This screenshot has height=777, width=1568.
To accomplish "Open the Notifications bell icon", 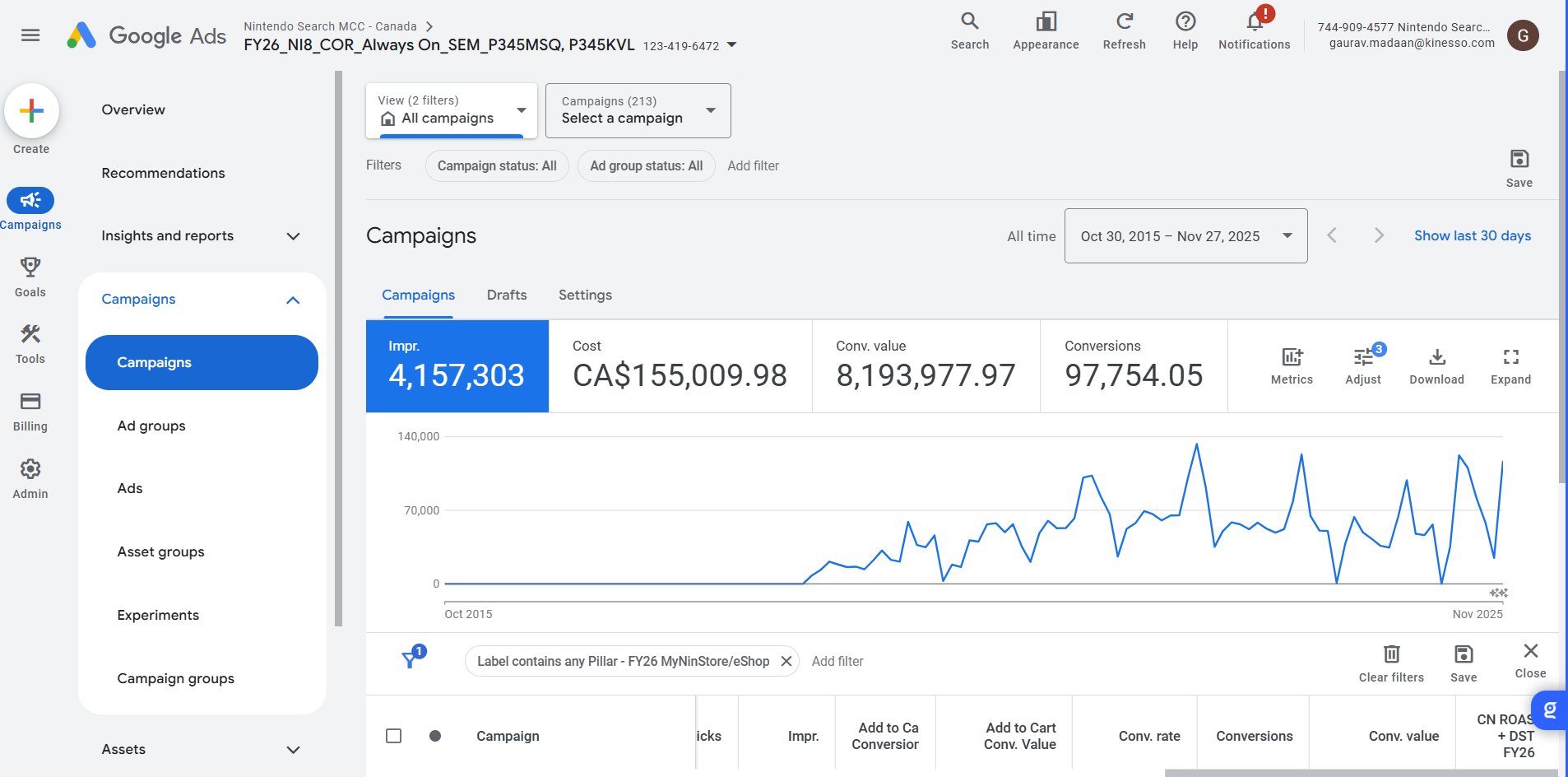I will click(1254, 22).
